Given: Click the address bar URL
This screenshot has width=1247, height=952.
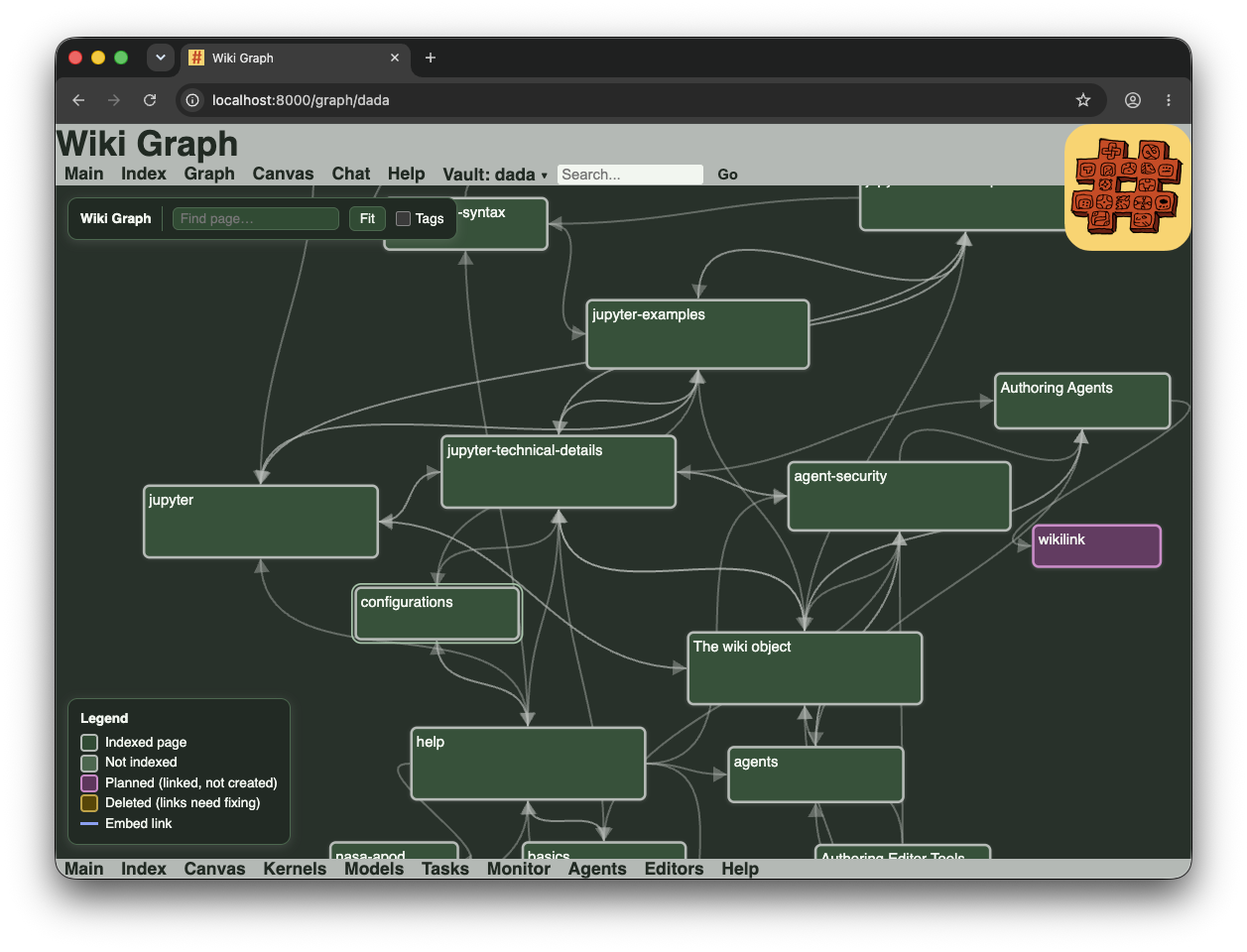Looking at the screenshot, I should coord(301,100).
